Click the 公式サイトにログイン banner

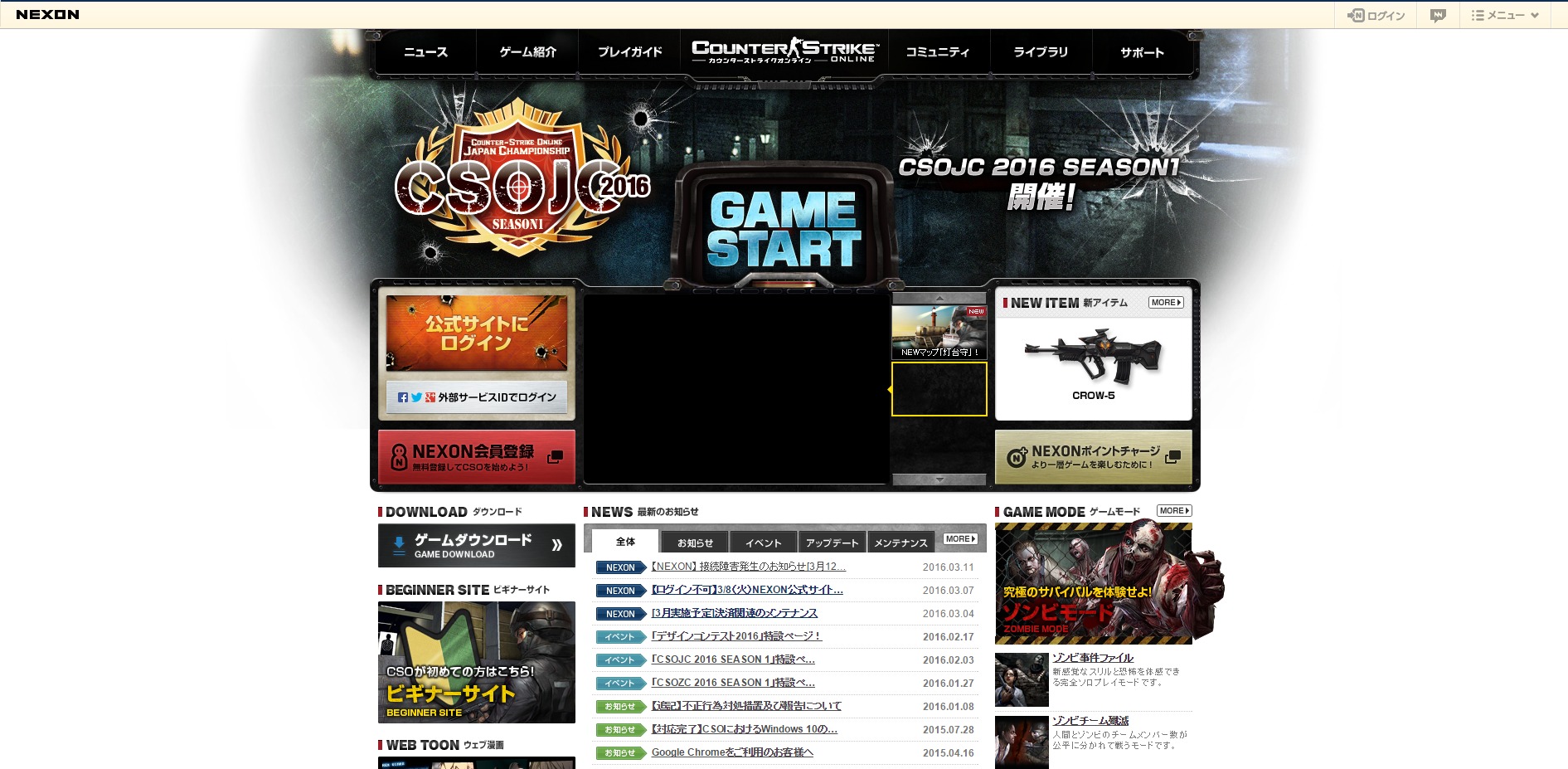click(477, 333)
